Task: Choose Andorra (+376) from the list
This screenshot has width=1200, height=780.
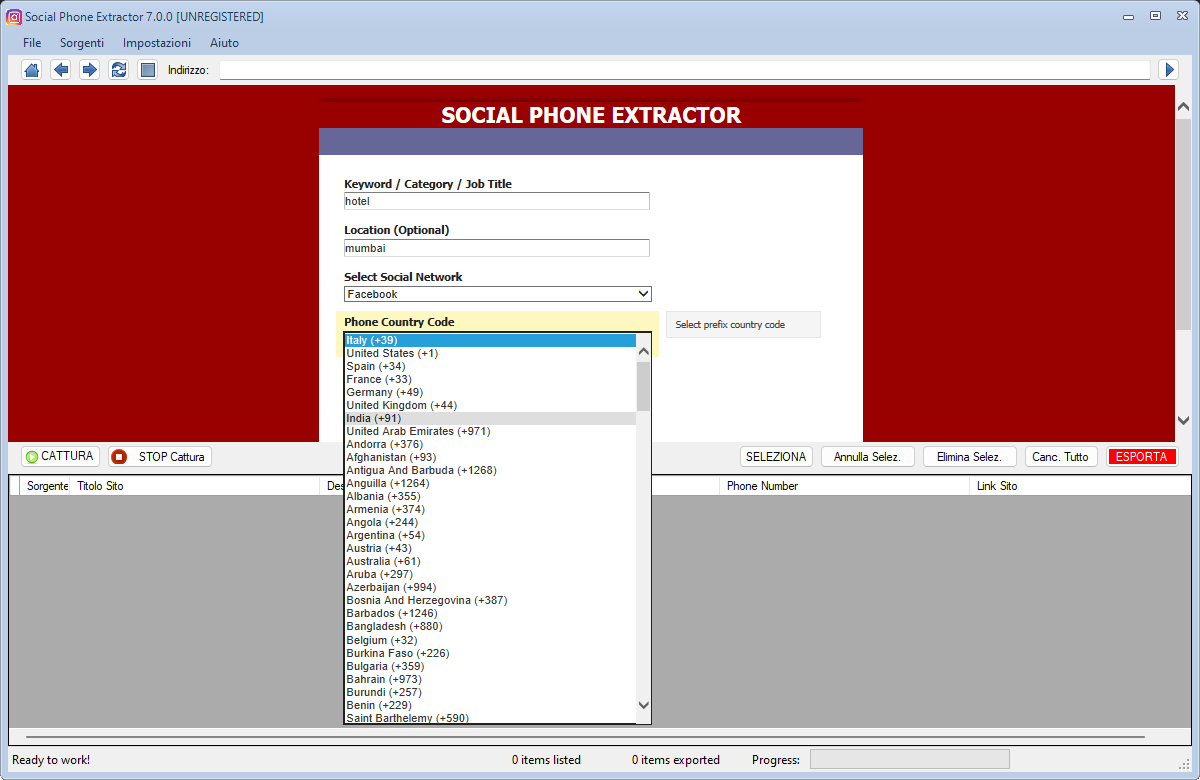Action: 490,444
